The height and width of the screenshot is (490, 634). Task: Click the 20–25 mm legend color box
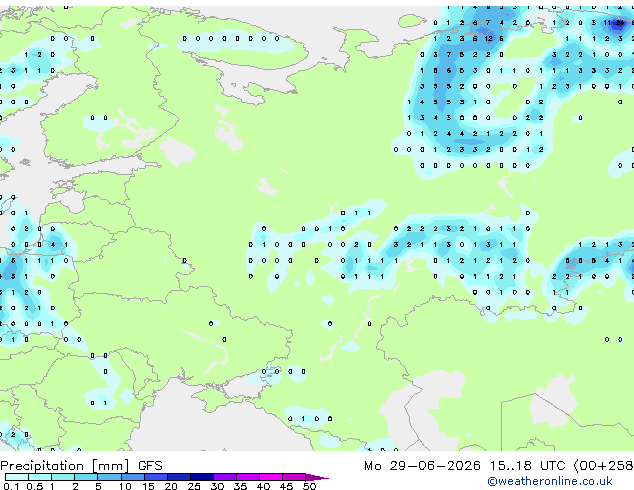[179, 477]
